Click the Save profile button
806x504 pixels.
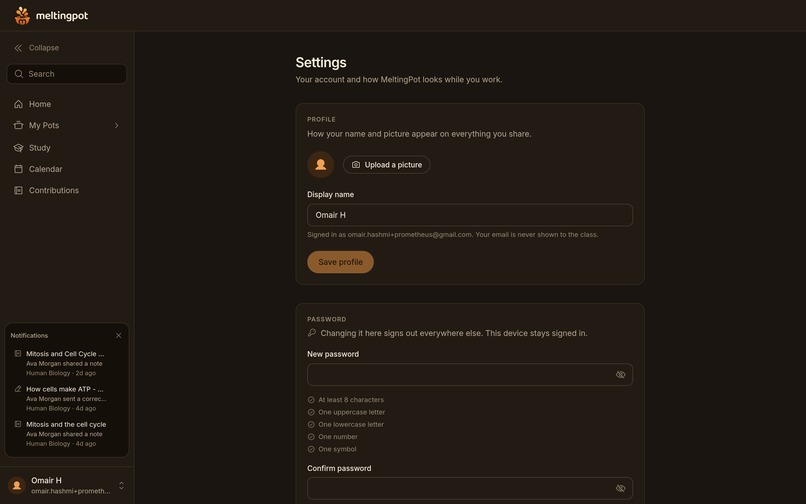[x=340, y=262]
